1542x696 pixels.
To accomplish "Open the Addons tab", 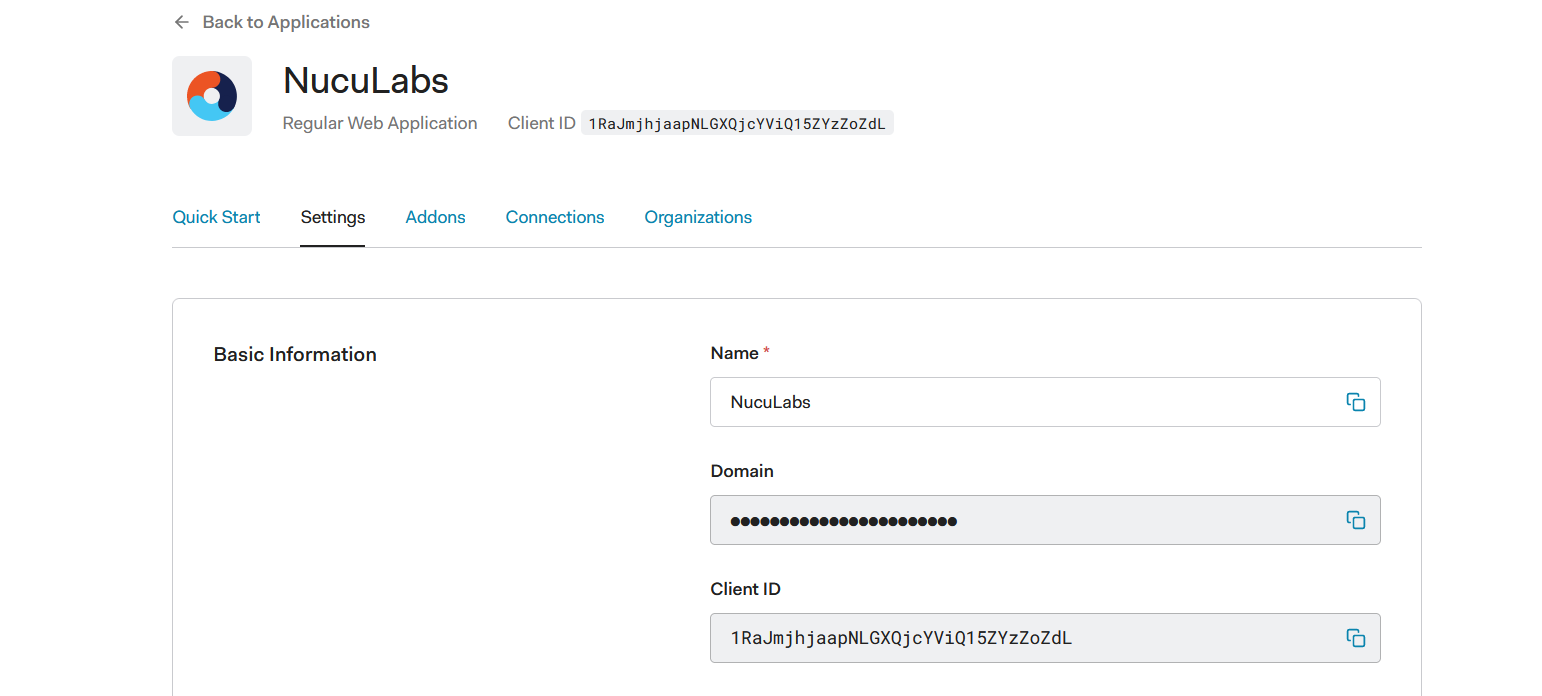I will (435, 217).
